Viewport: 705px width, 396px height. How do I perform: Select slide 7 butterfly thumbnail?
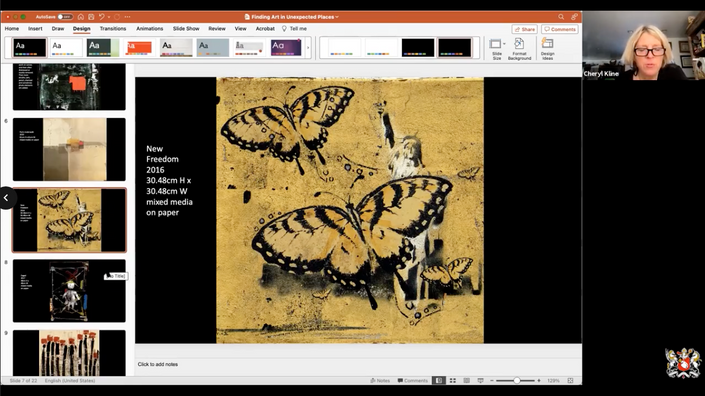click(69, 220)
